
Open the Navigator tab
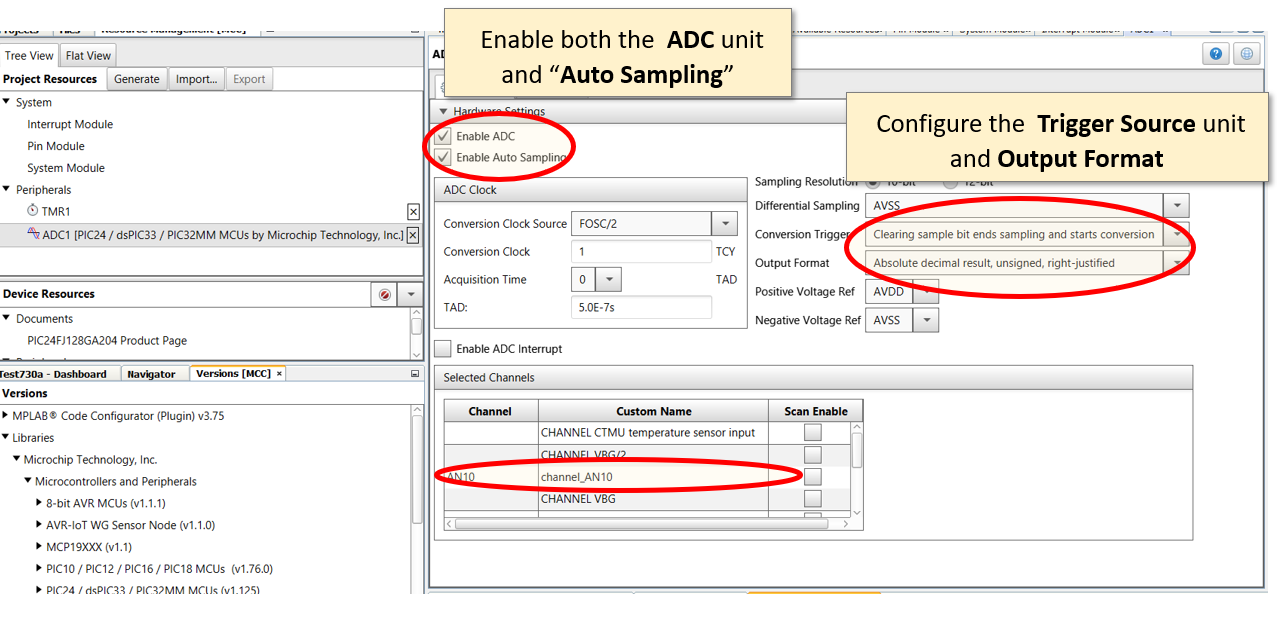(x=154, y=372)
